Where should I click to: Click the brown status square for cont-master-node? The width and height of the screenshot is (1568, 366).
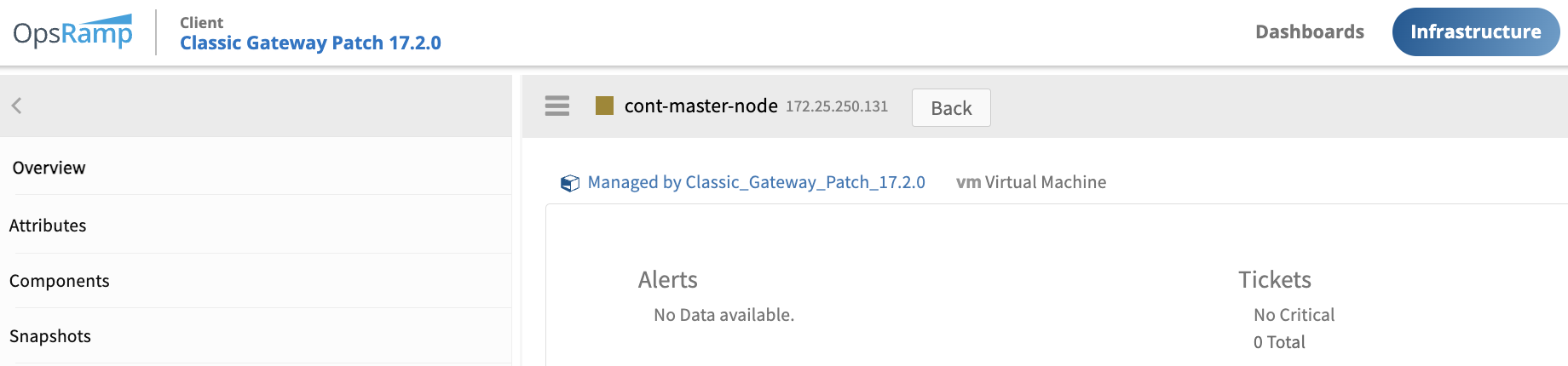604,106
